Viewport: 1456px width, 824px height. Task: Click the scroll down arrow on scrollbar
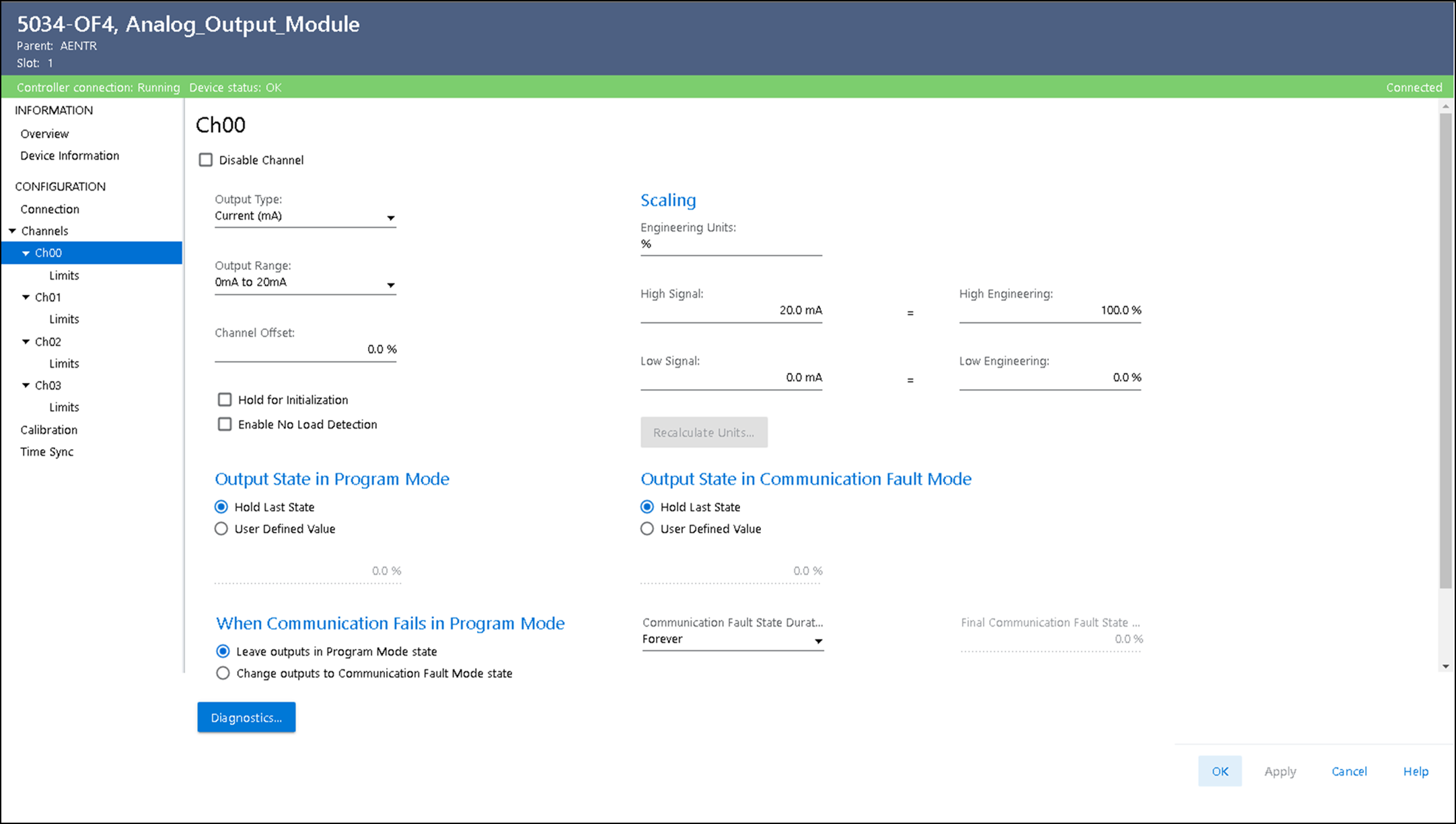click(x=1445, y=666)
